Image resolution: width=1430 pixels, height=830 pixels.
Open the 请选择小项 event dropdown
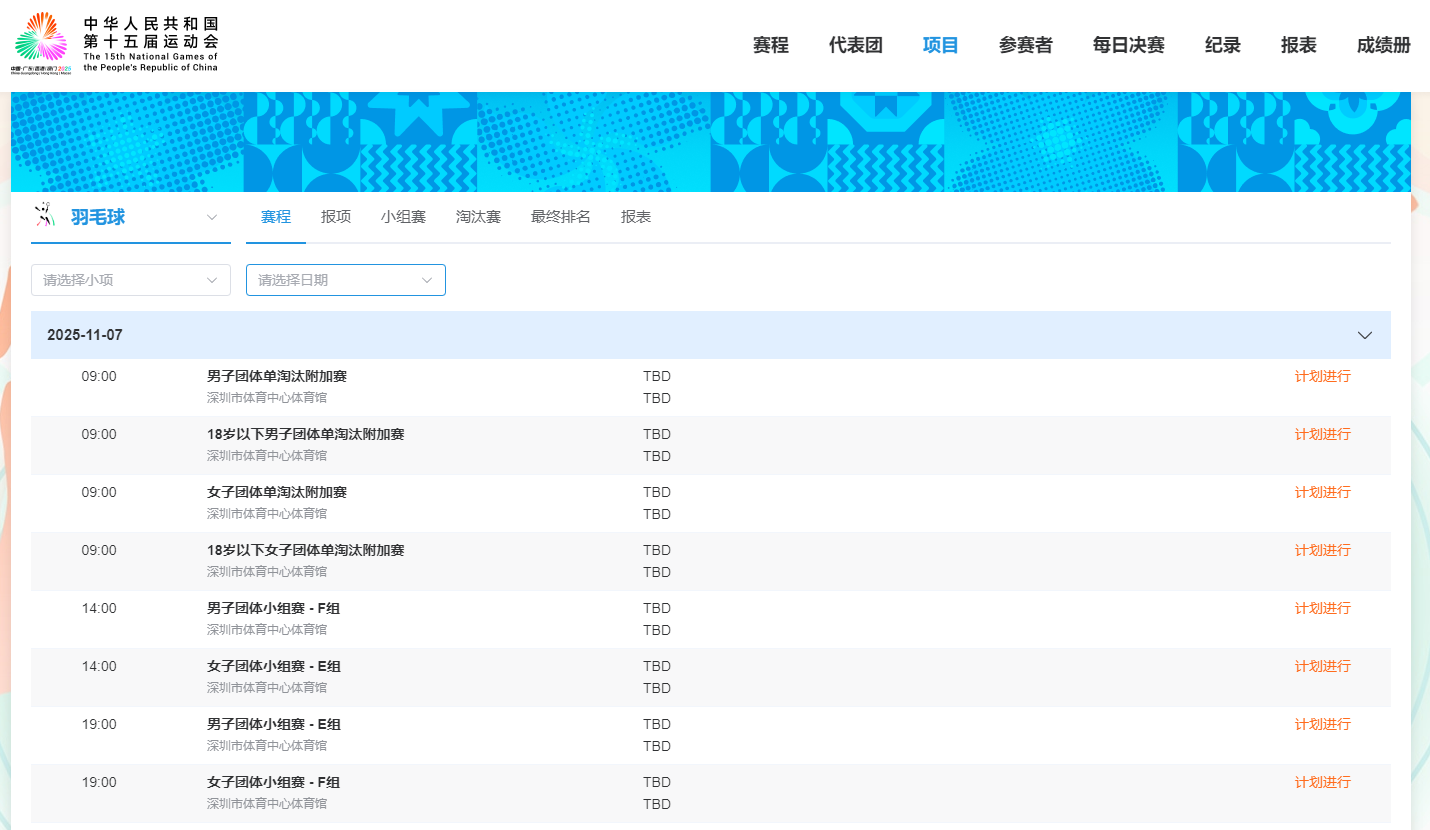point(131,280)
